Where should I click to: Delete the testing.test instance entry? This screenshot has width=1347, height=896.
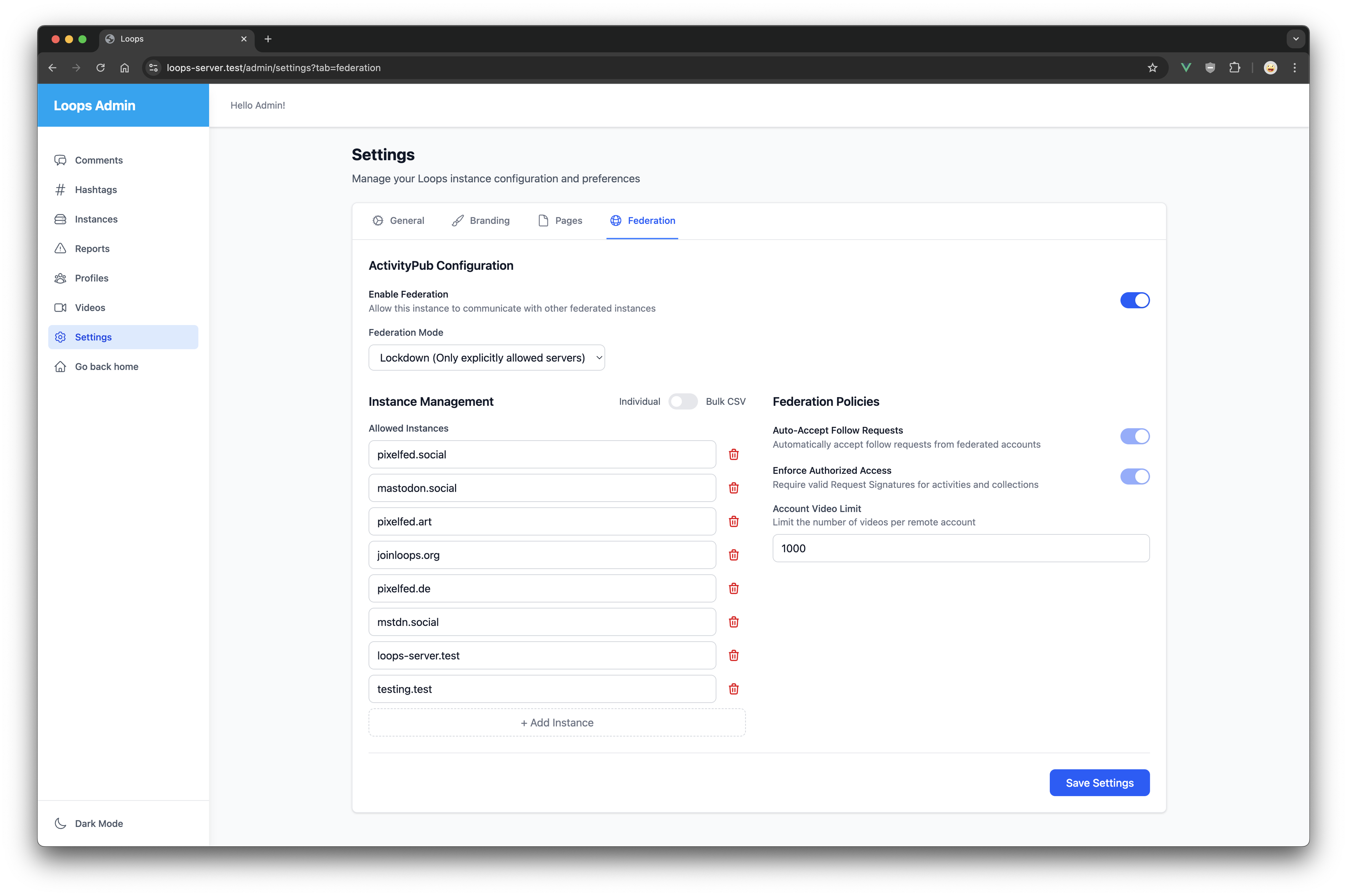coord(734,689)
